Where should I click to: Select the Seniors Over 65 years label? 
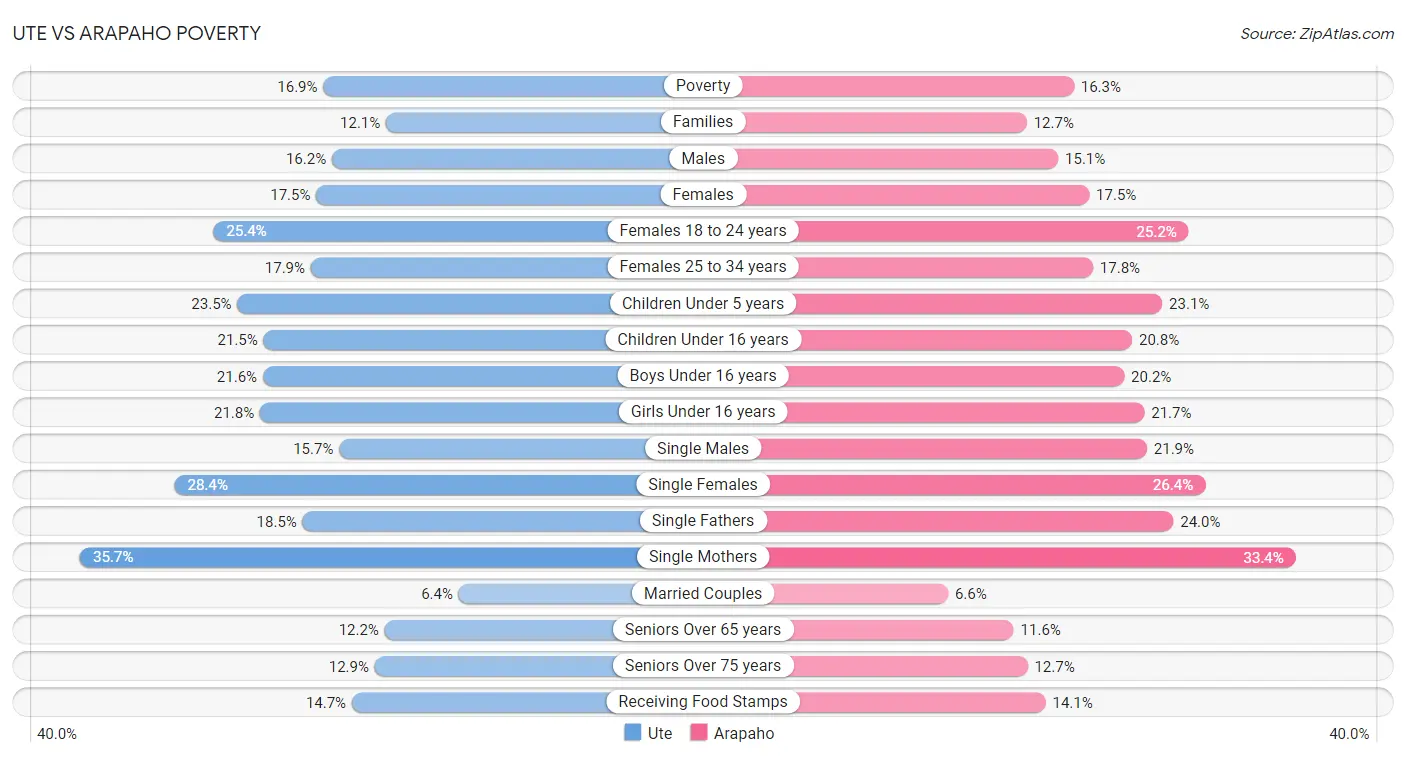coord(703,630)
